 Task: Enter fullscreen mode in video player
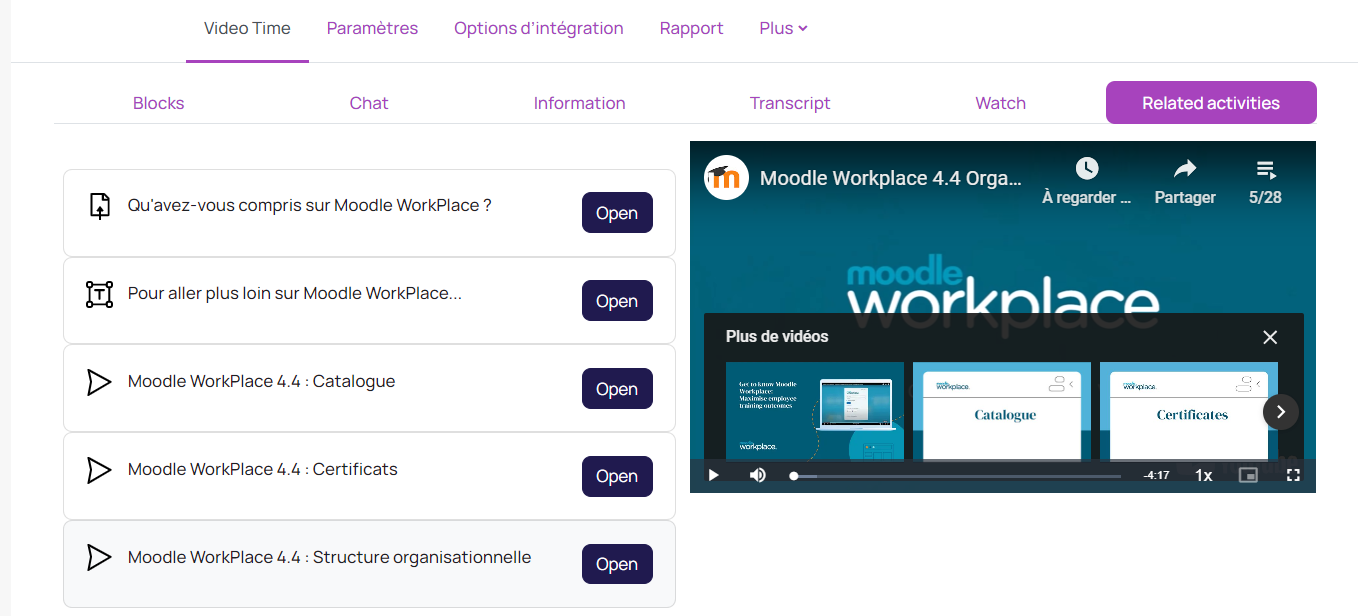point(1293,475)
